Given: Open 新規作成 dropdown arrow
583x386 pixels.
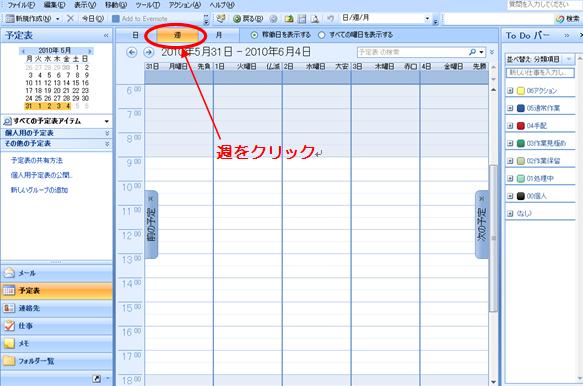Looking at the screenshot, I should 58,19.
